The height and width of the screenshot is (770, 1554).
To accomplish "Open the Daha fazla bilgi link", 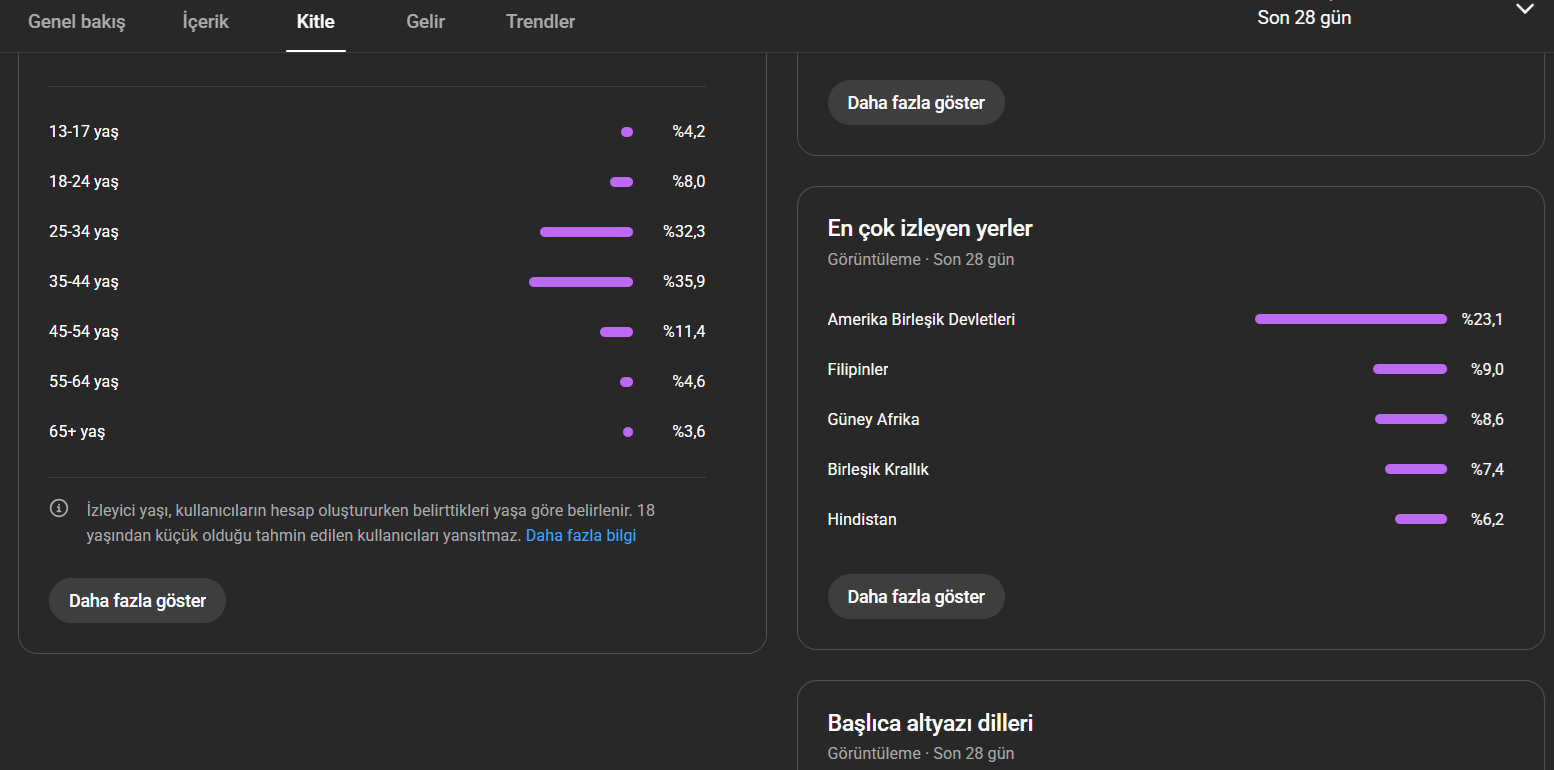I will coord(581,535).
